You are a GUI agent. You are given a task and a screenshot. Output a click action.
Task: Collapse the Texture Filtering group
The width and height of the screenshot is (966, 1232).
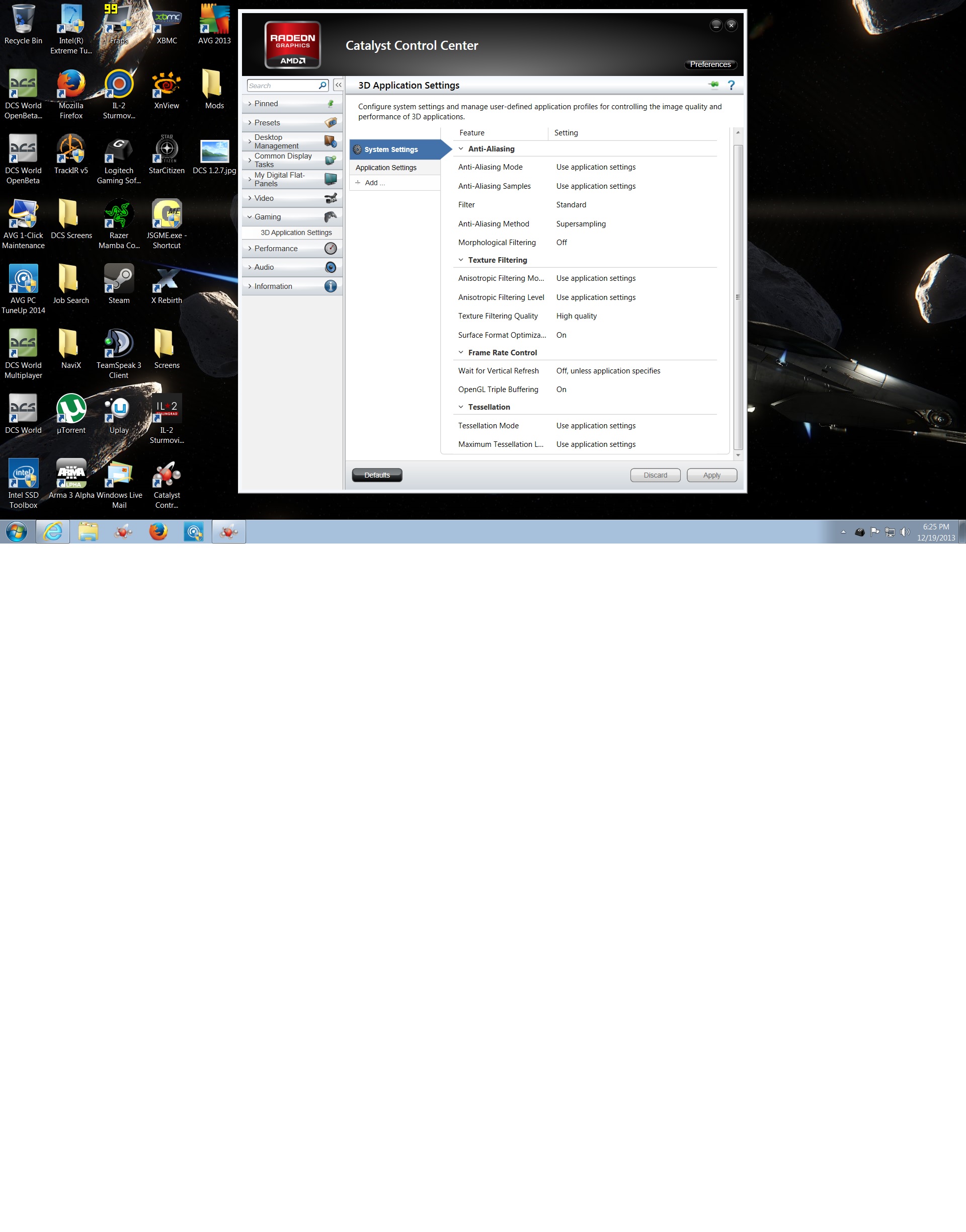461,260
